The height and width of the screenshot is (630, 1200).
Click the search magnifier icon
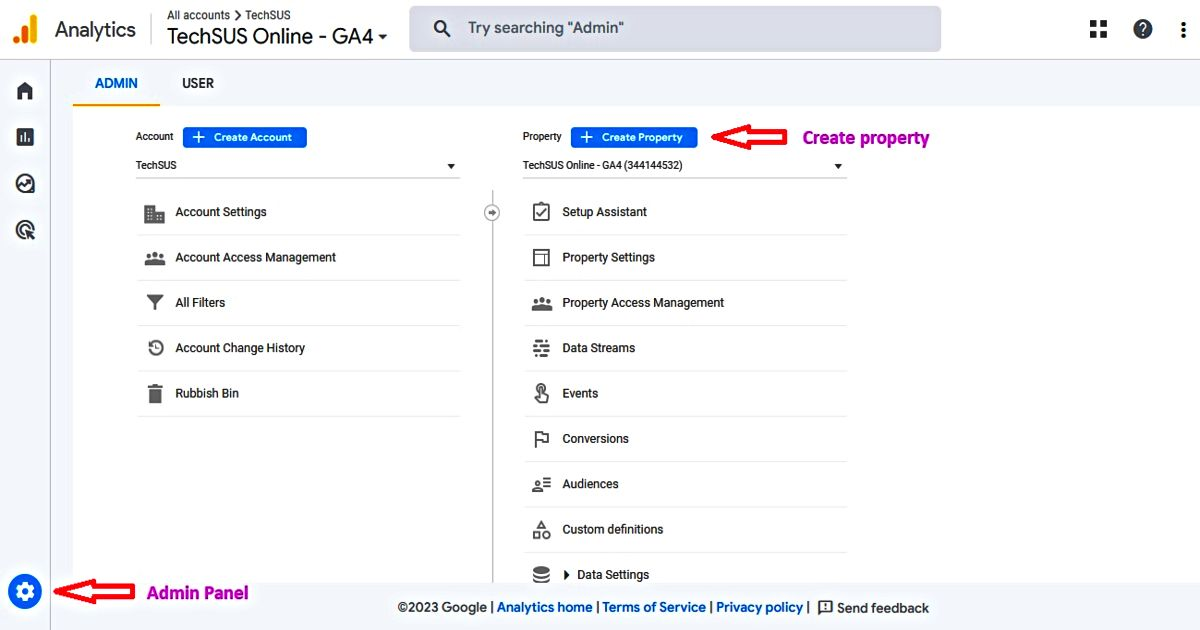click(x=442, y=29)
